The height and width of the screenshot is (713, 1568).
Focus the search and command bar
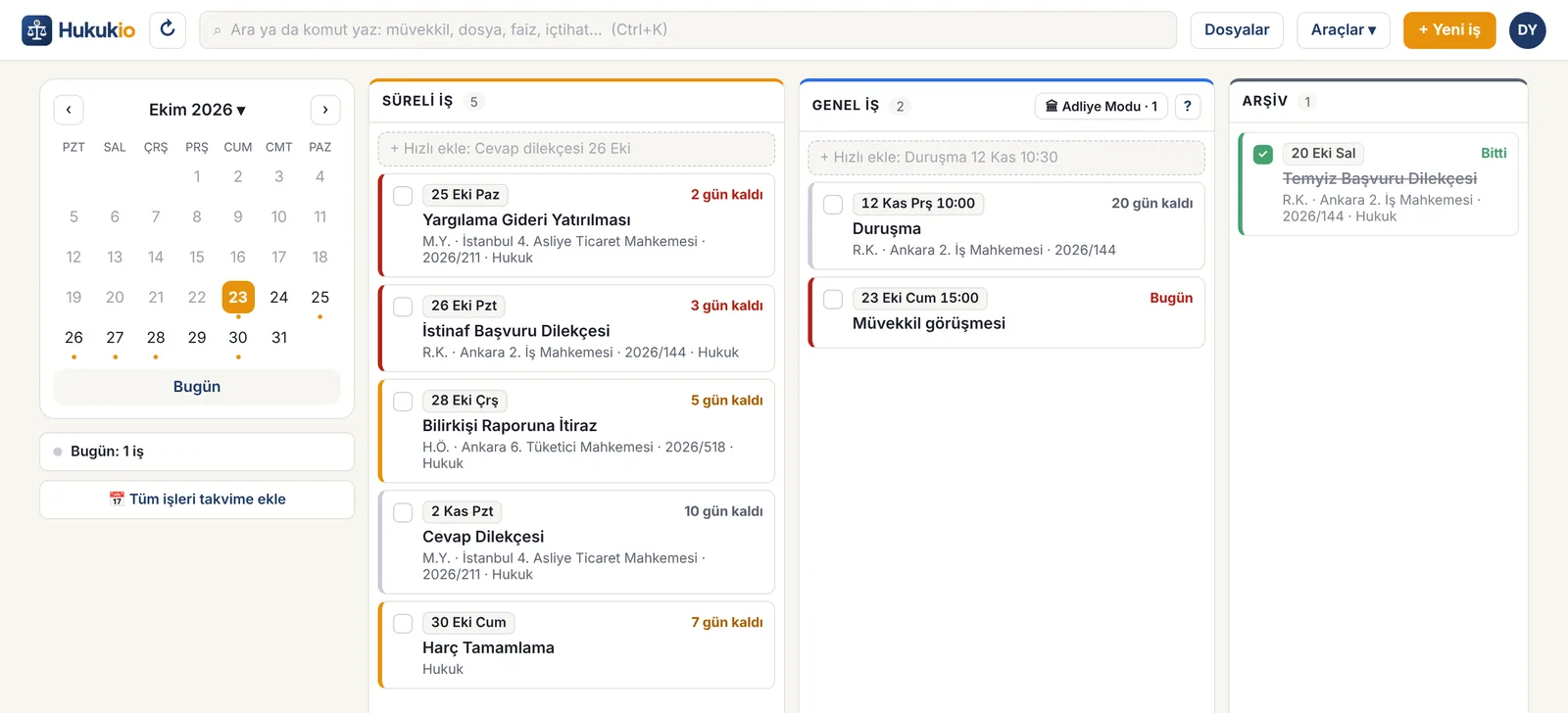(688, 30)
